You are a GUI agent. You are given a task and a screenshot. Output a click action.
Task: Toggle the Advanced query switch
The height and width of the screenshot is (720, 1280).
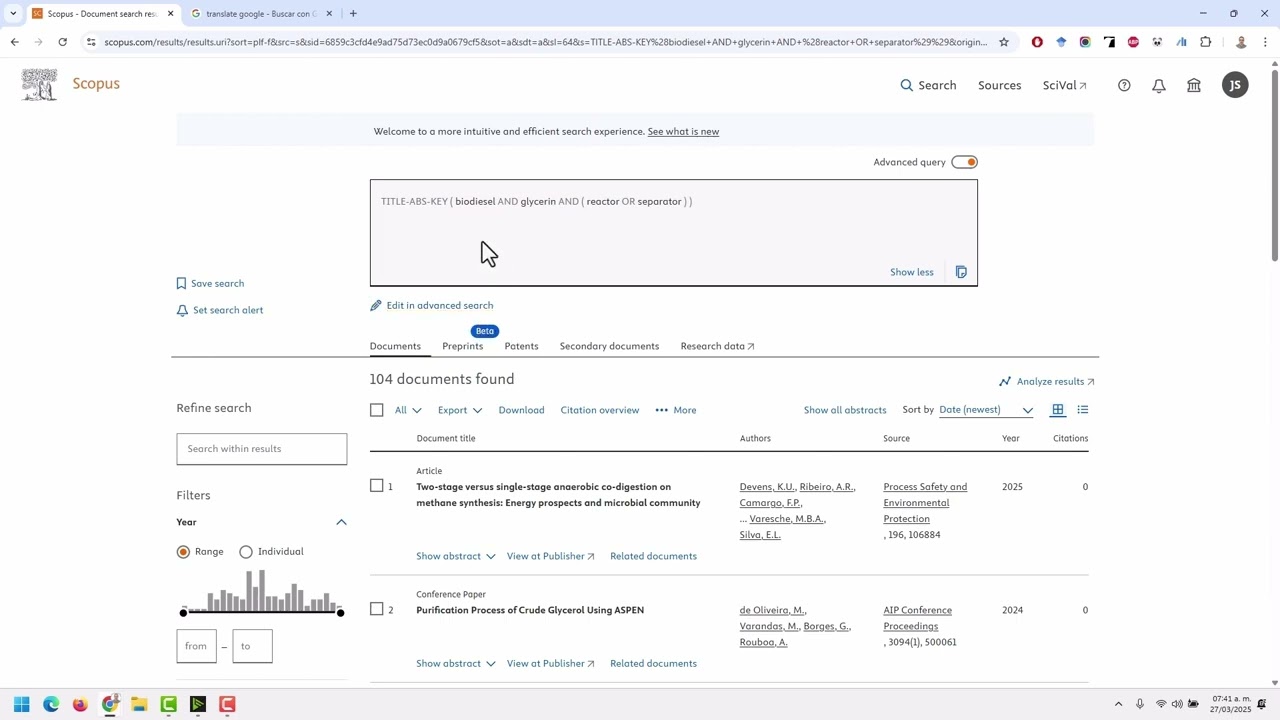tap(964, 162)
